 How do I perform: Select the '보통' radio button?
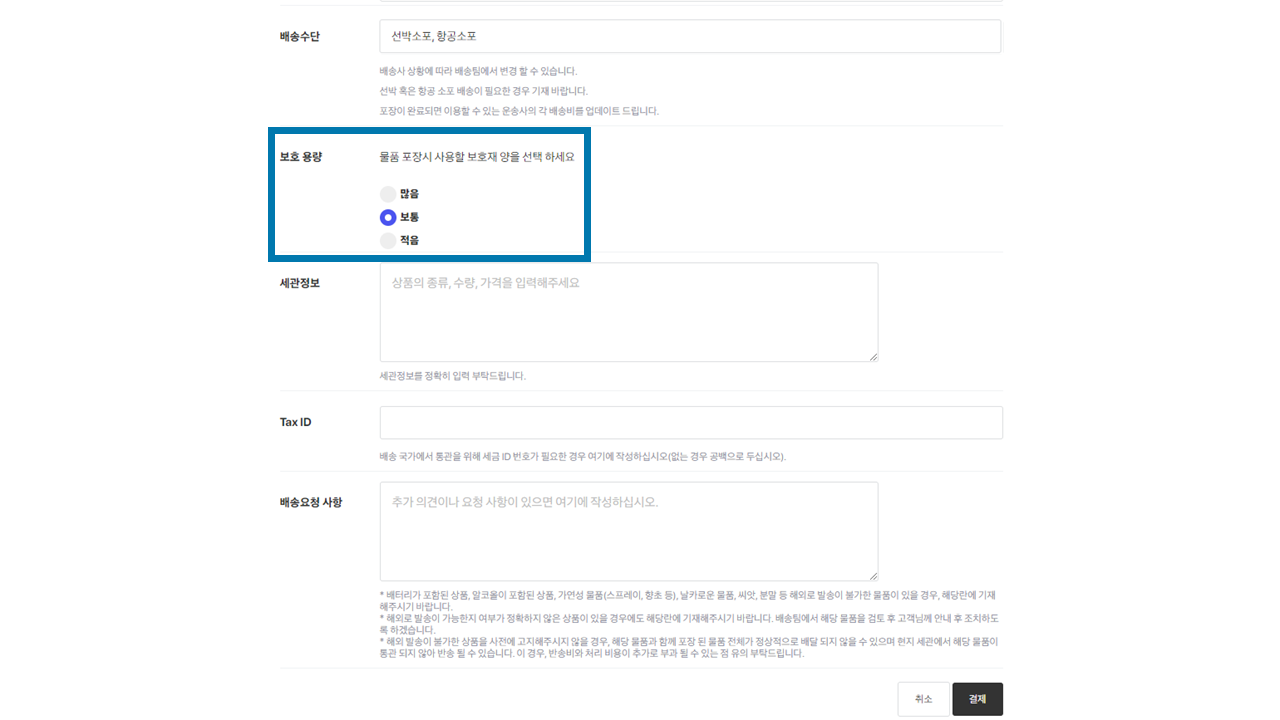click(388, 217)
